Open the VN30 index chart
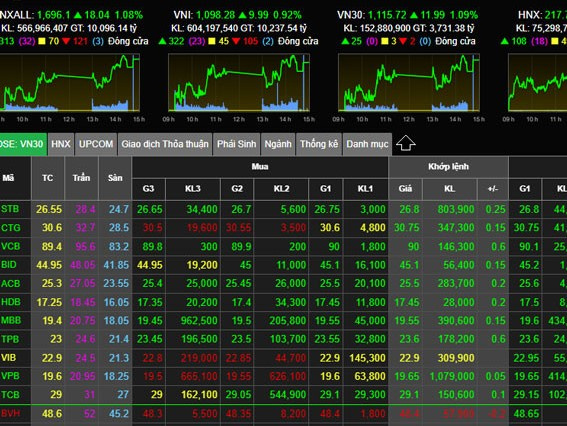 pyautogui.click(x=409, y=82)
